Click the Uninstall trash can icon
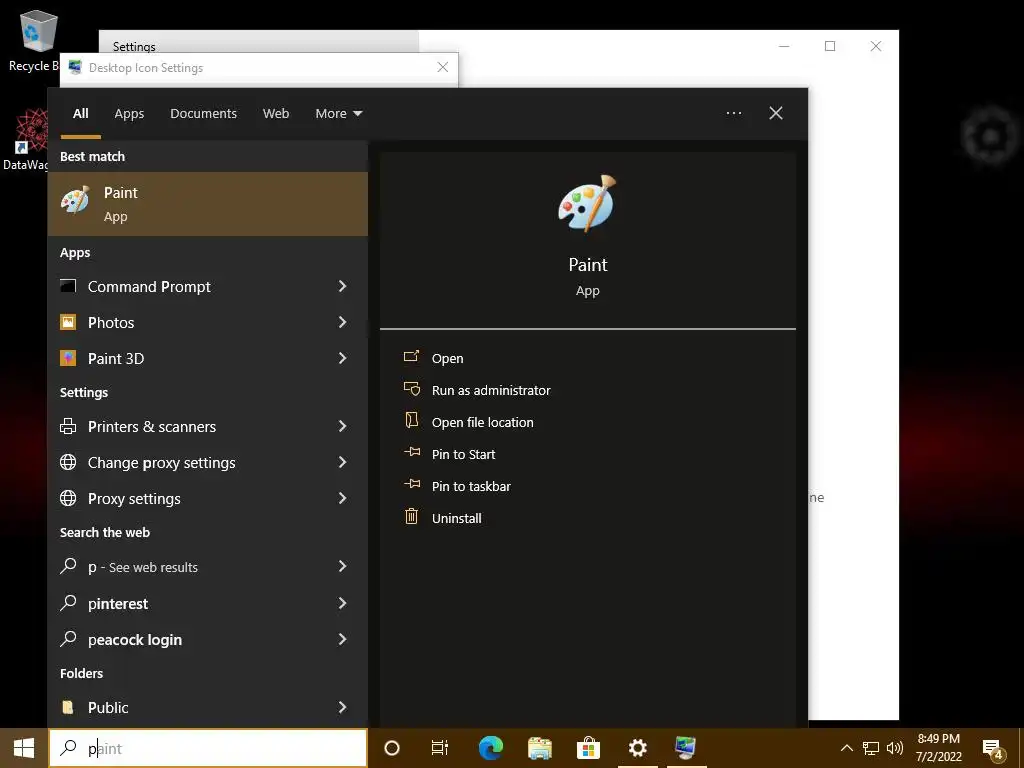 (411, 517)
